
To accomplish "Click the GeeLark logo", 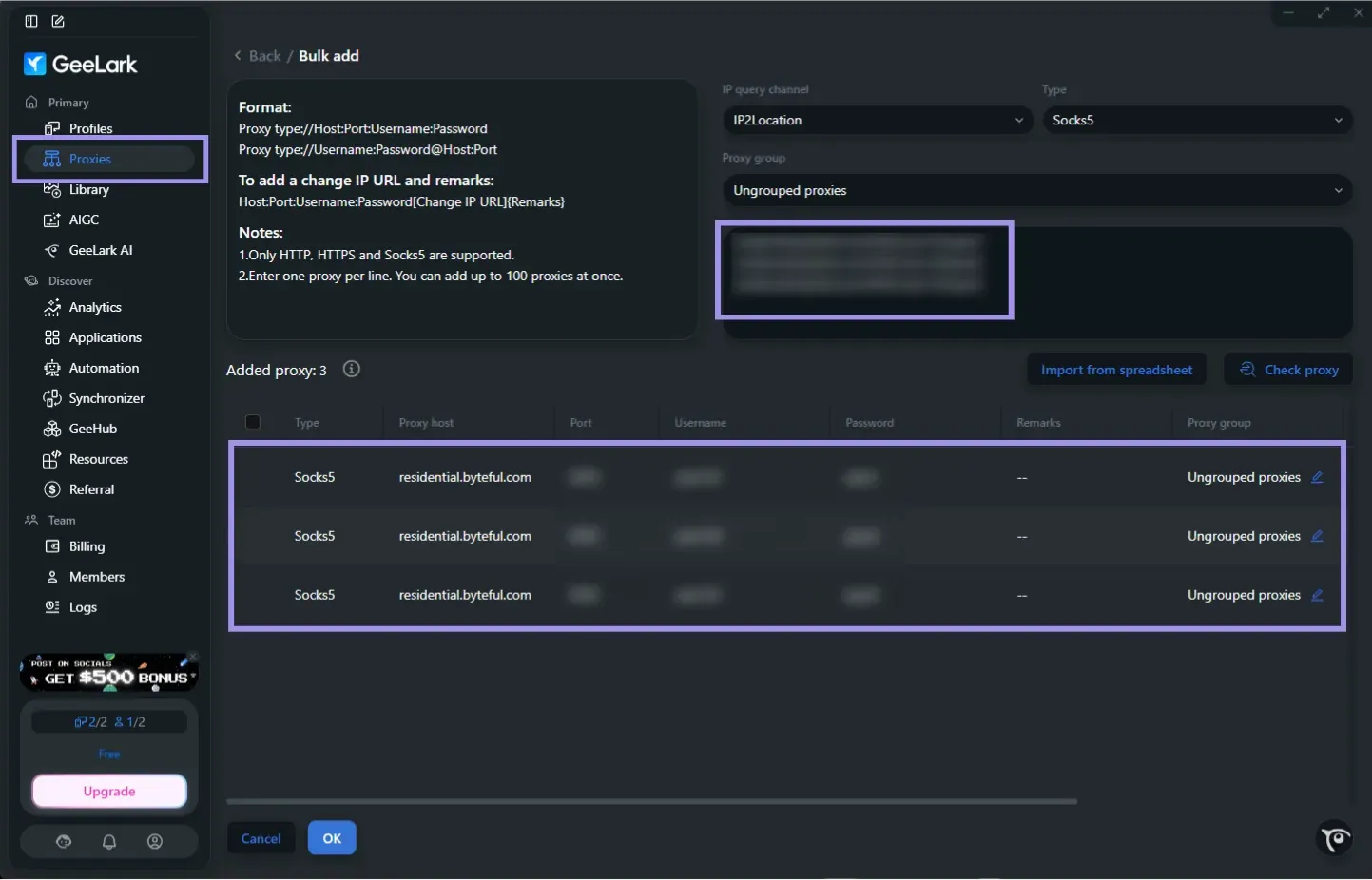I will click(x=81, y=65).
